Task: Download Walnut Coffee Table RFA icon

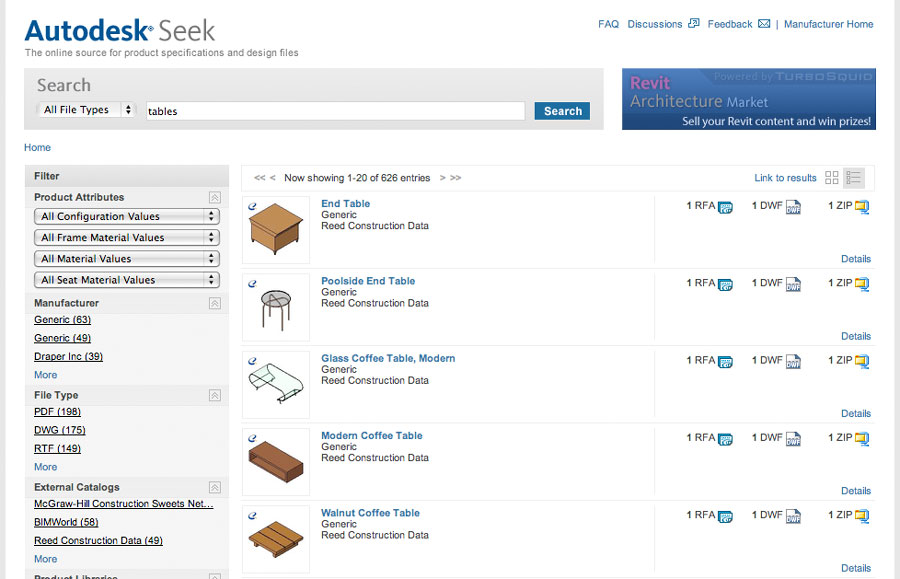Action: (726, 516)
